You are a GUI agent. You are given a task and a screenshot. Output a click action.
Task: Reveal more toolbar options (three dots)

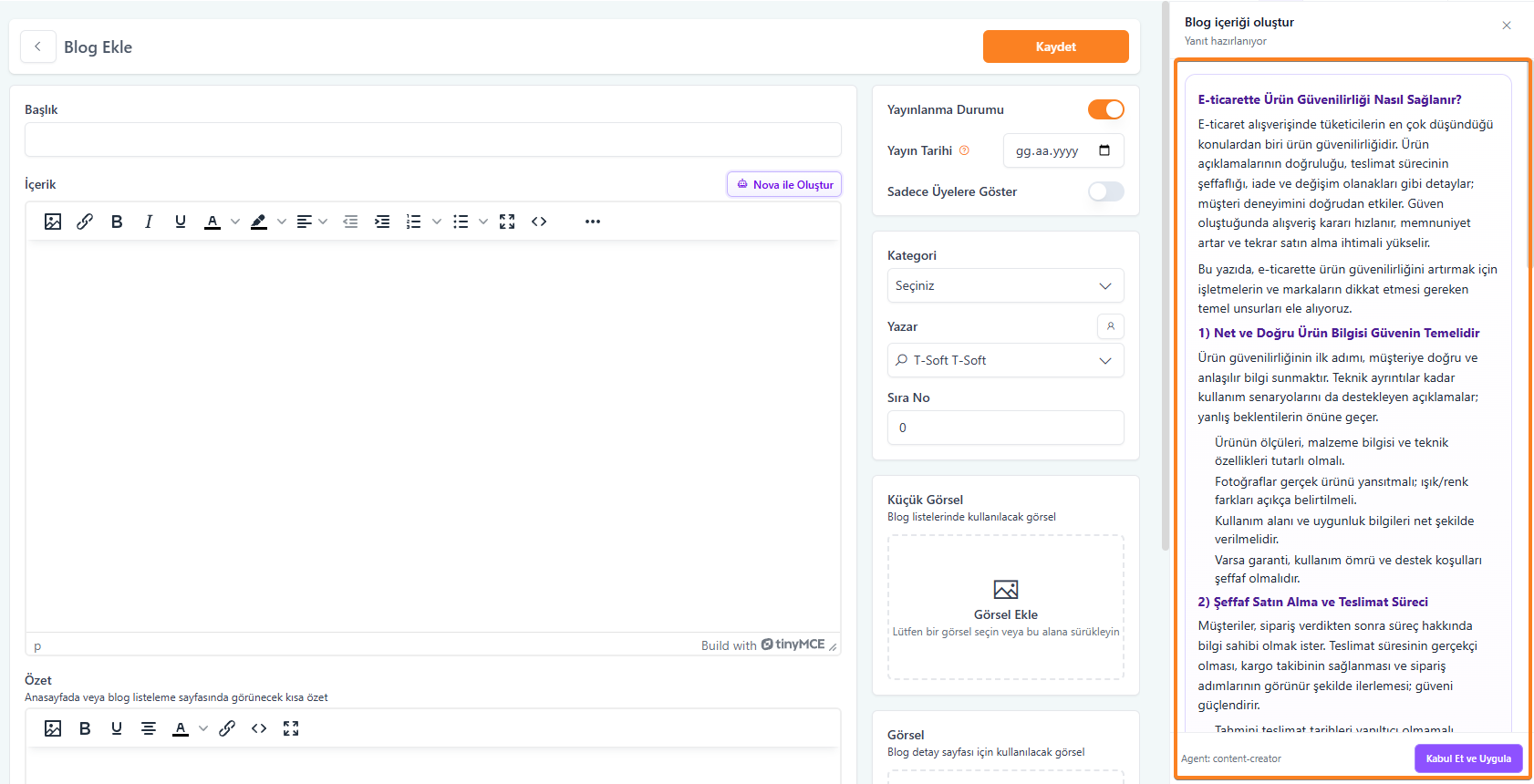[x=593, y=222]
